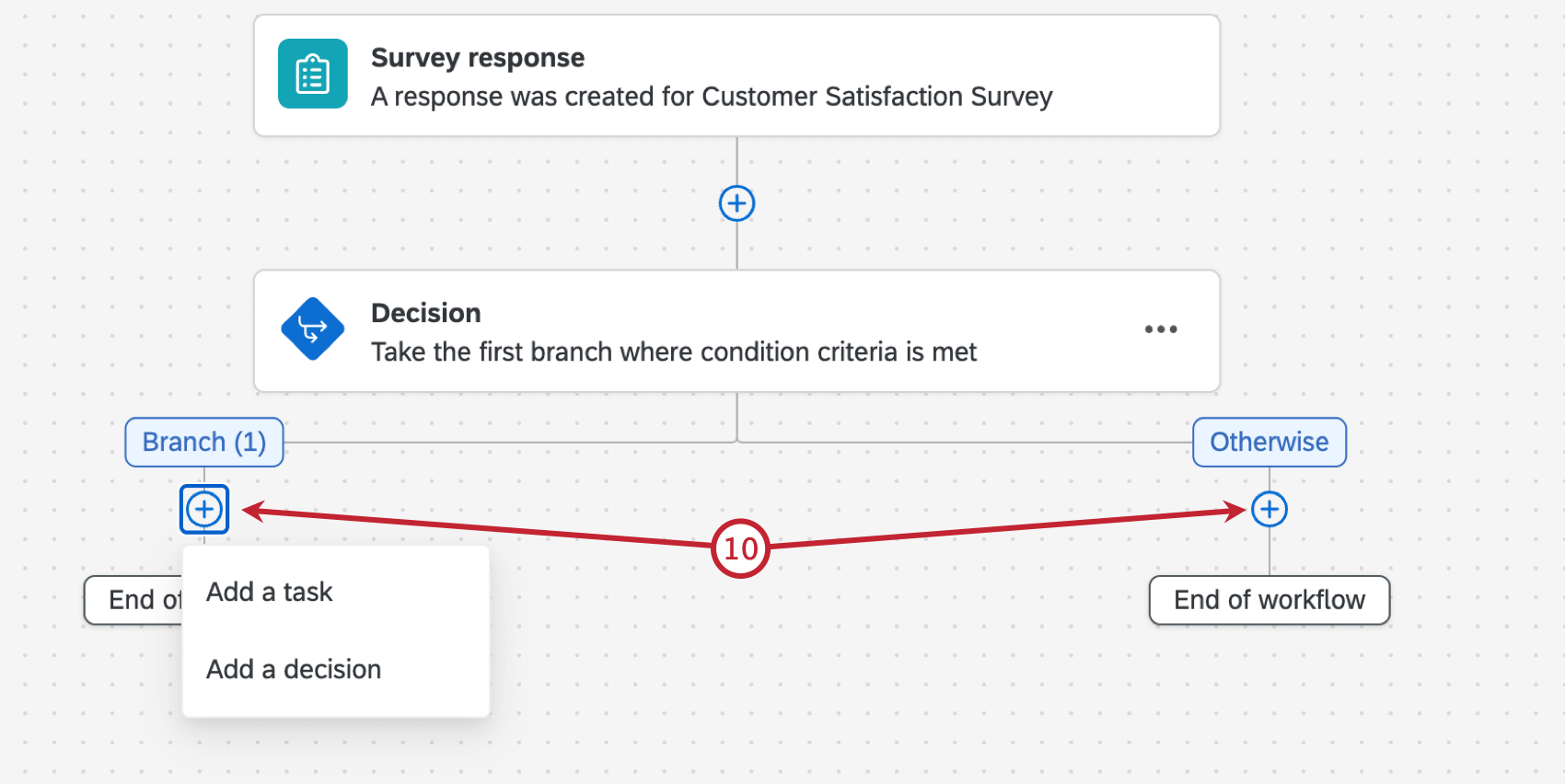Click the red circled number 10 marker

click(740, 548)
